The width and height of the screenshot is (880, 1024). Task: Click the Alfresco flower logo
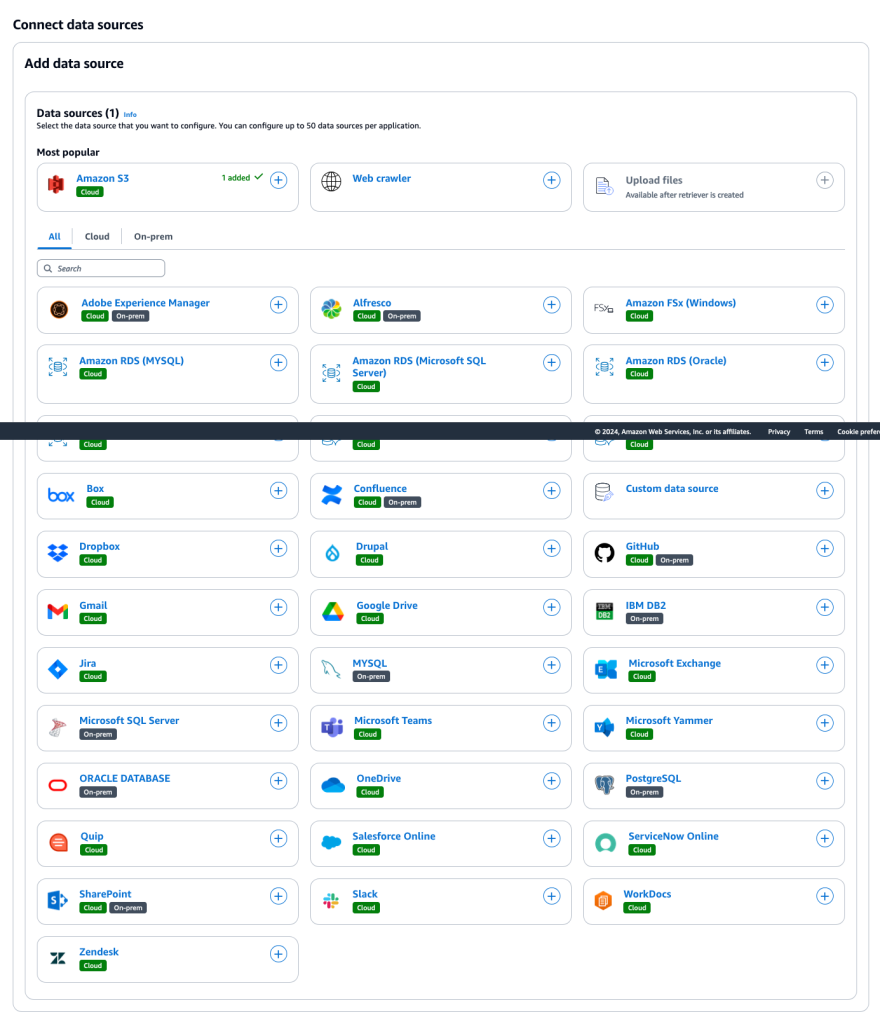click(332, 308)
